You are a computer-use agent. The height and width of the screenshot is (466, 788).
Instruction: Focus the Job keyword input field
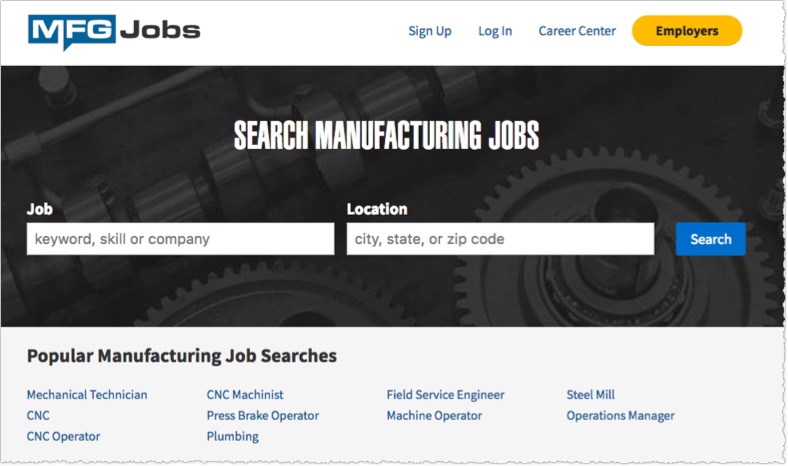180,239
